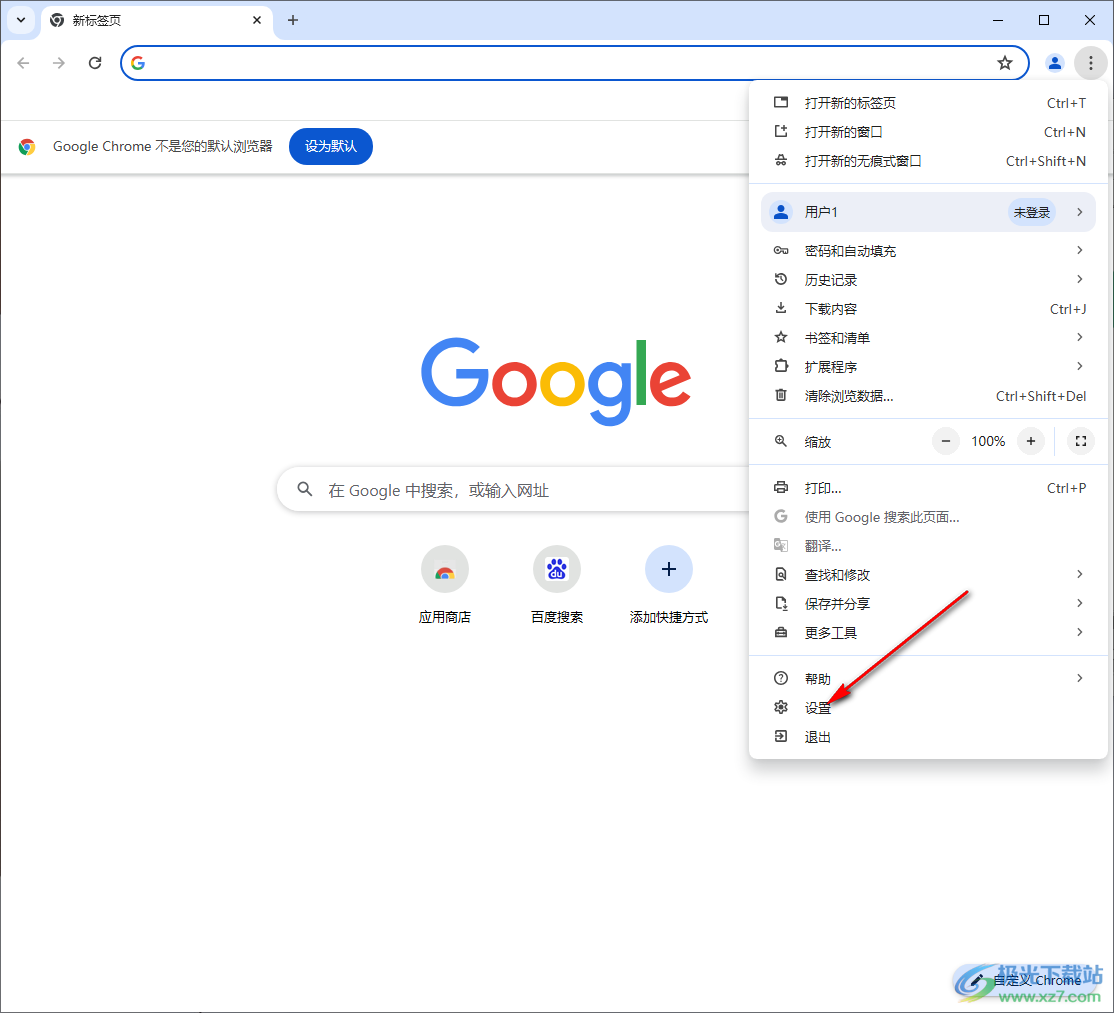Open a new tab with plus button
Image resolution: width=1114 pixels, height=1013 pixels.
[293, 20]
